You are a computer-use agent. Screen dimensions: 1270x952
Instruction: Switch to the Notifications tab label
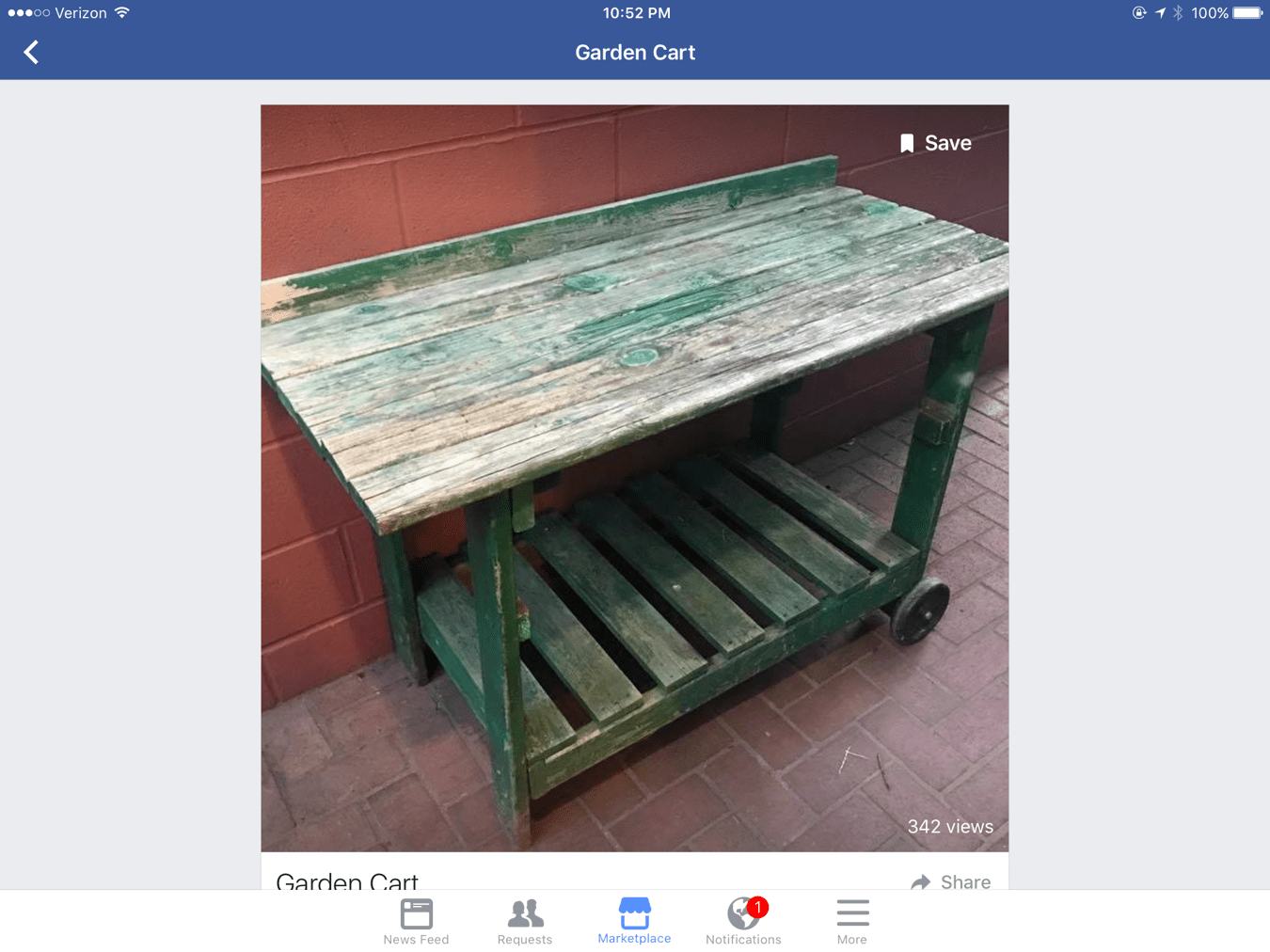pyautogui.click(x=743, y=940)
